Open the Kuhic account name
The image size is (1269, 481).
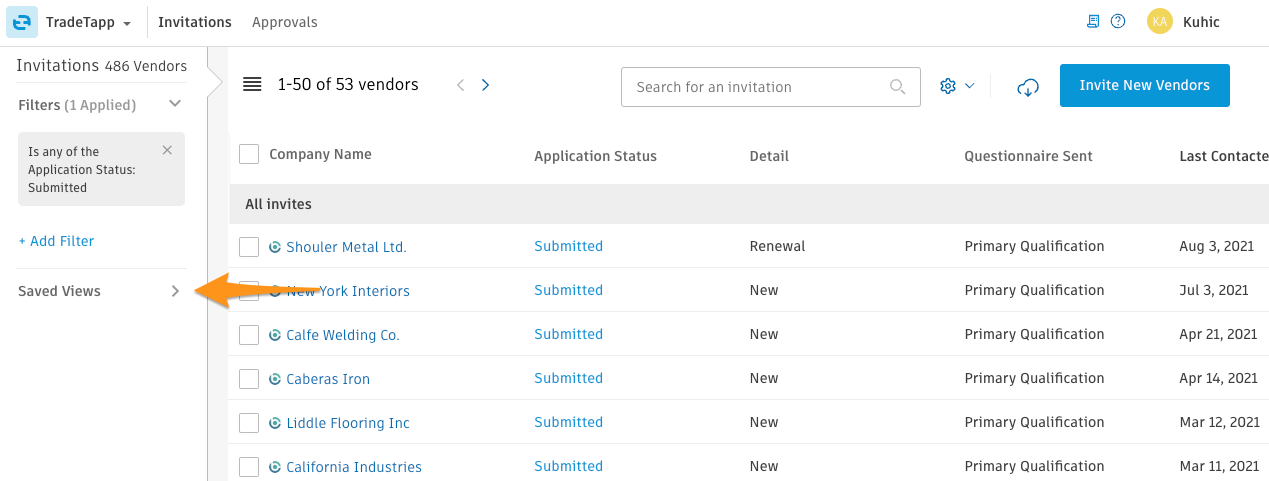point(1201,22)
